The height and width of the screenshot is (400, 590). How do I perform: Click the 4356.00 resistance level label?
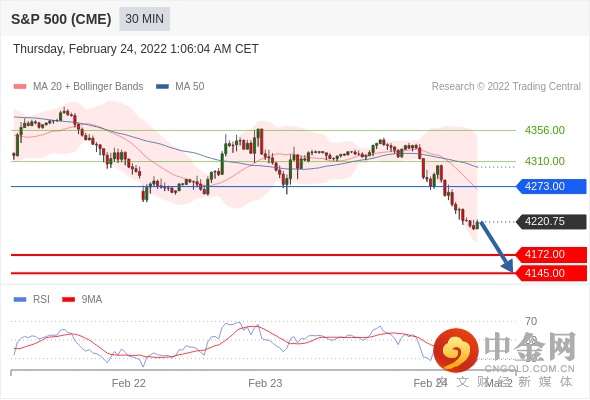544,130
